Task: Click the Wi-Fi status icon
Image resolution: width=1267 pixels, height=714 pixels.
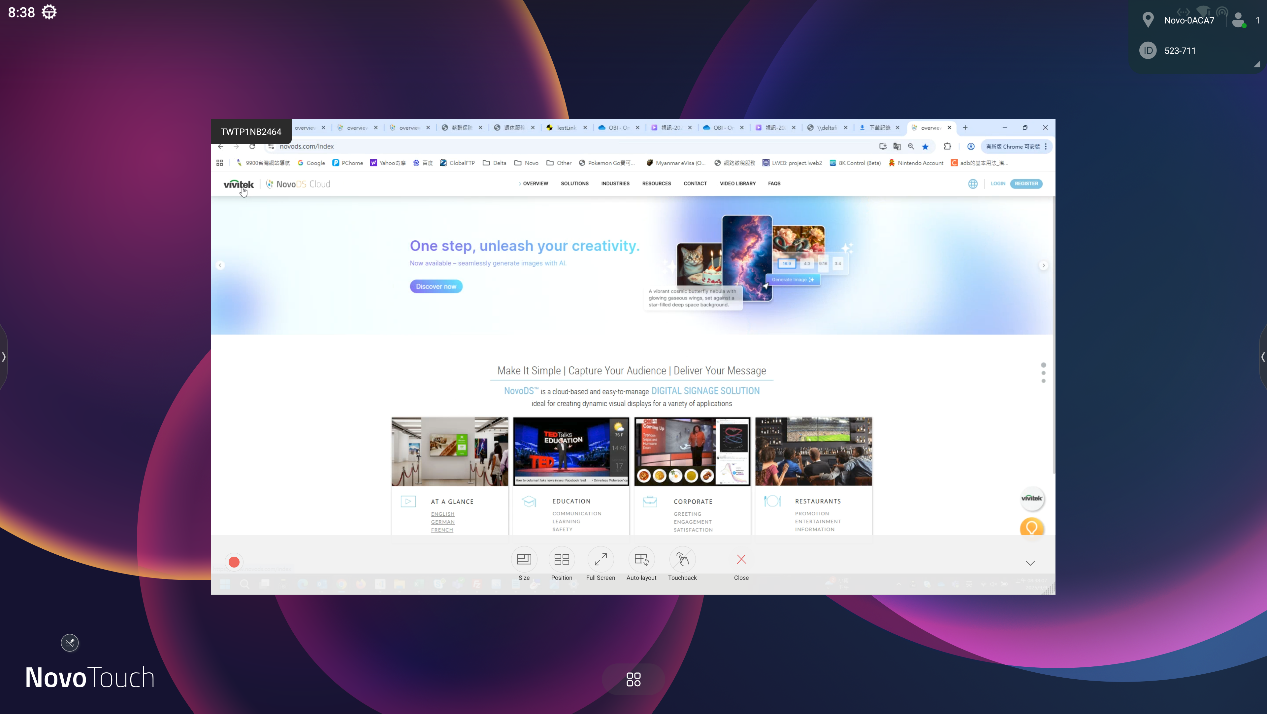Action: click(1203, 11)
